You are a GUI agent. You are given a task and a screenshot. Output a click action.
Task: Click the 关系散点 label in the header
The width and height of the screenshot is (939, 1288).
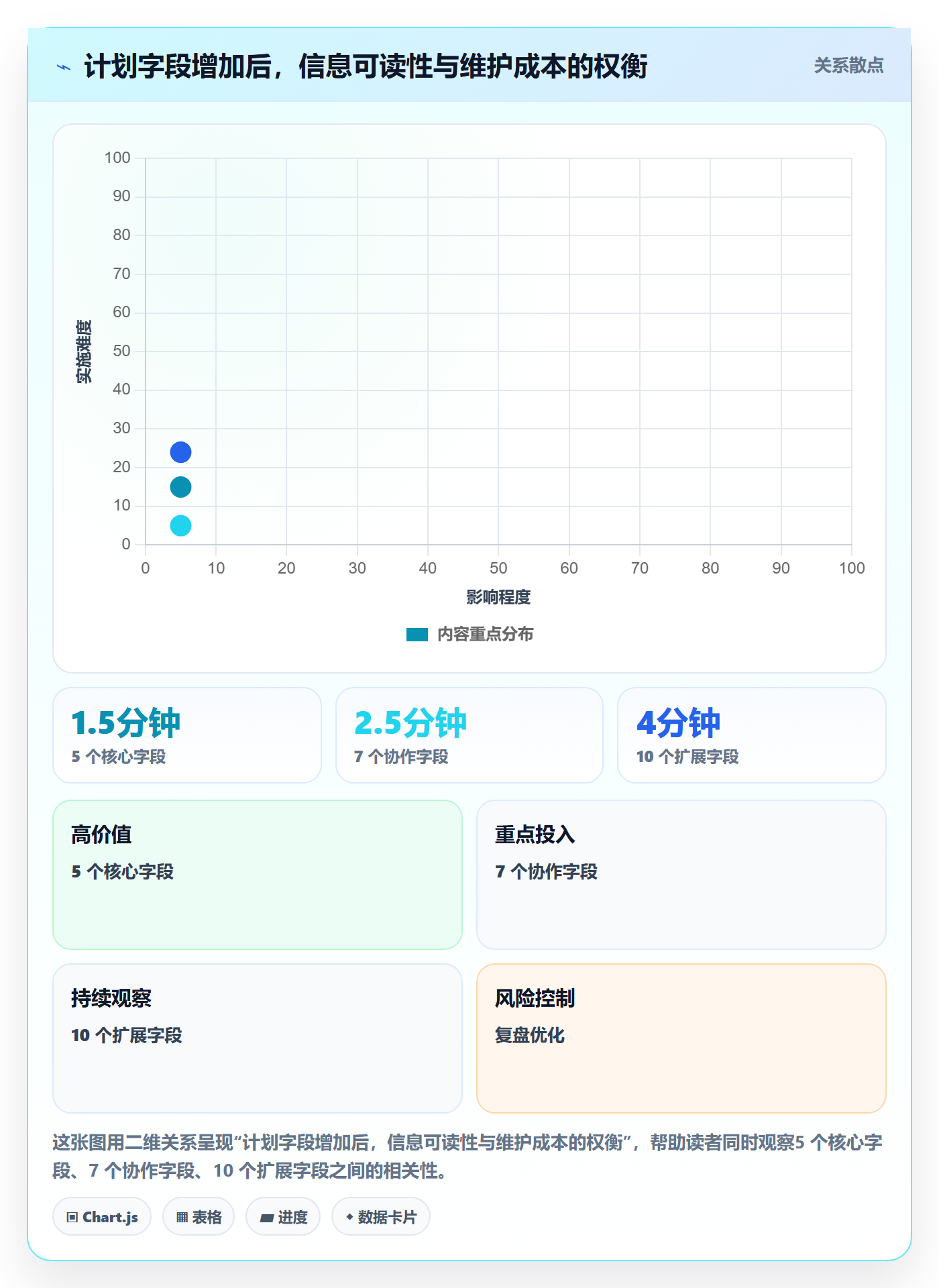point(848,66)
